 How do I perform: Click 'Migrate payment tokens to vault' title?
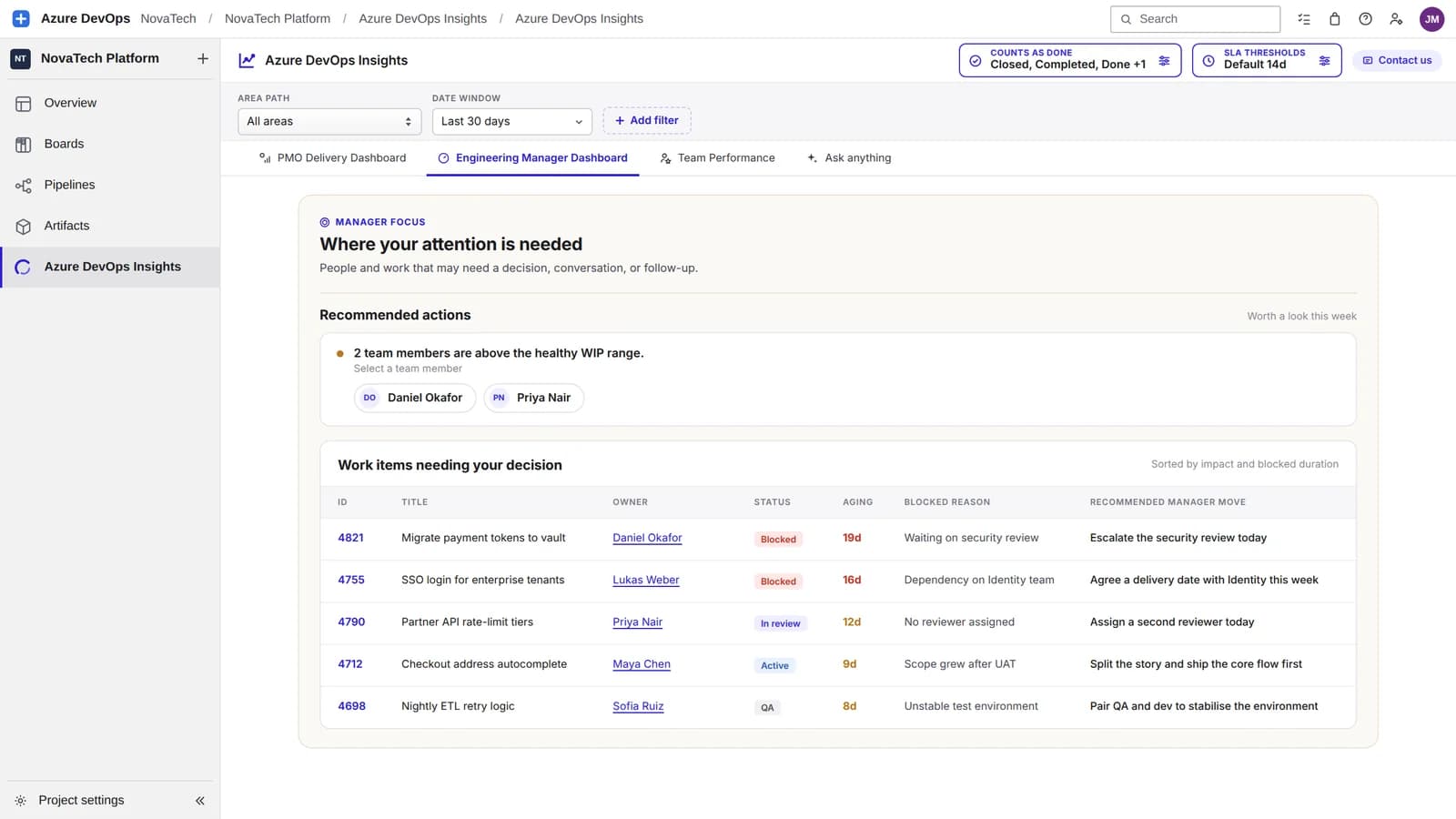pyautogui.click(x=483, y=538)
